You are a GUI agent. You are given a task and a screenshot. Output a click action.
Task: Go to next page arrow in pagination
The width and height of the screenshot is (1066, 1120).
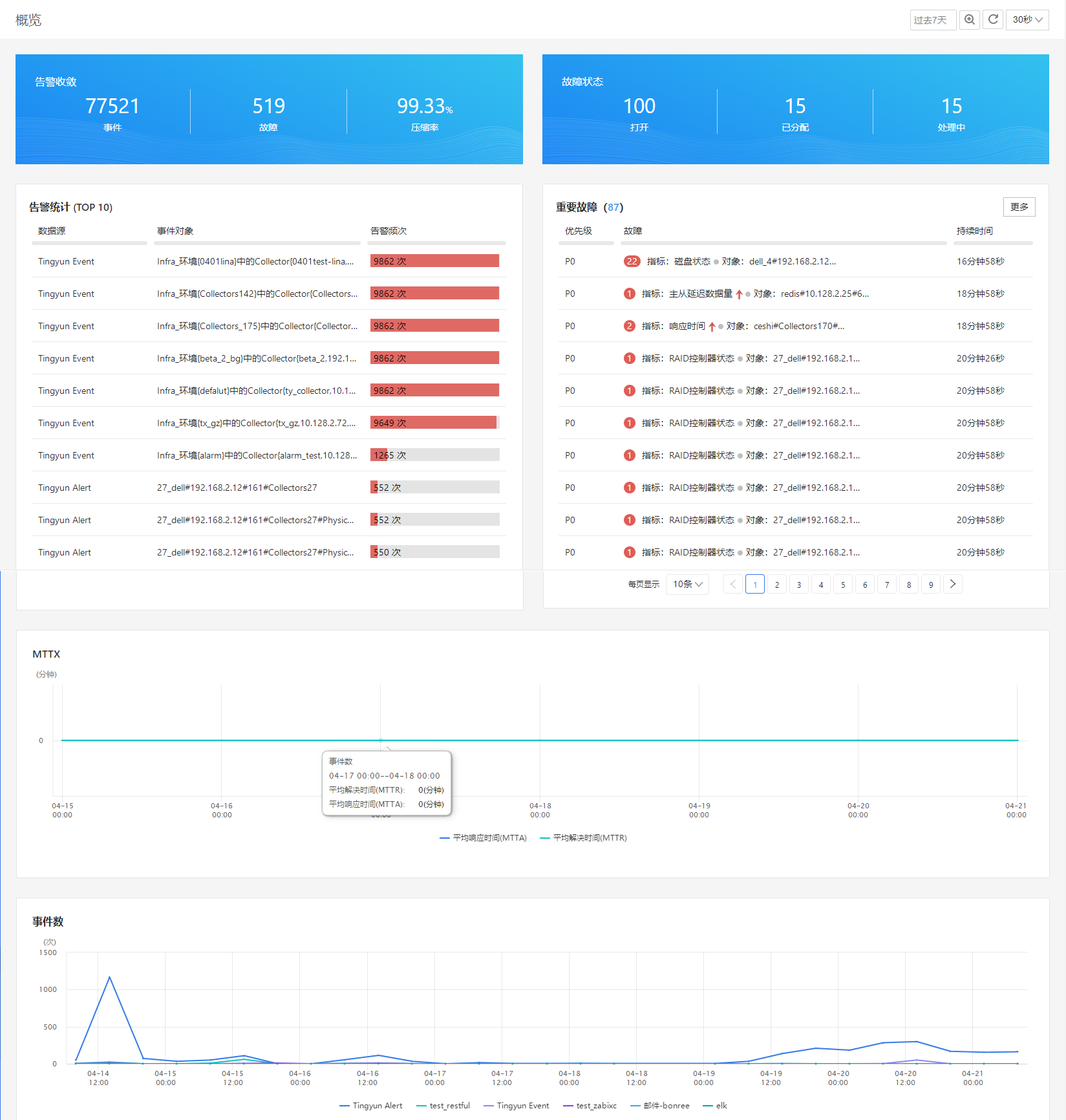coord(952,585)
